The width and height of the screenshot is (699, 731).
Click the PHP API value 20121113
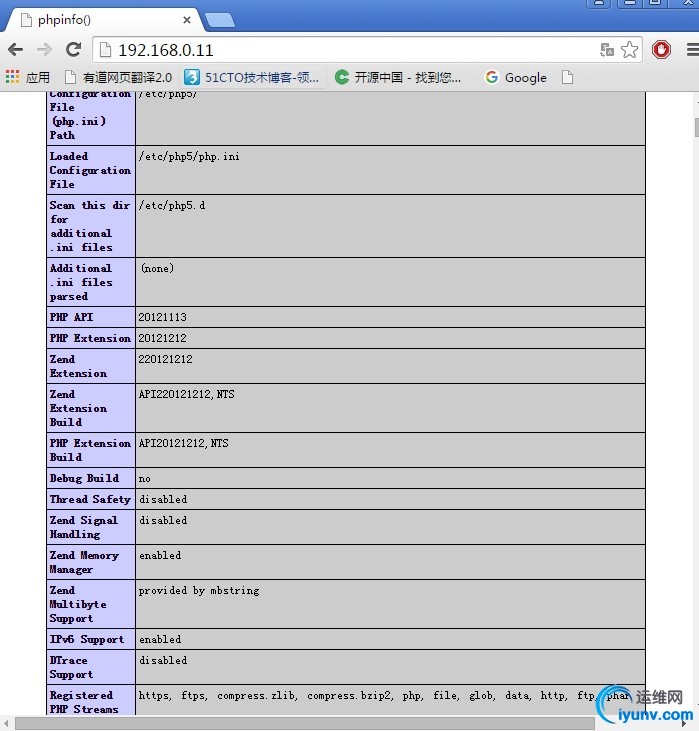click(x=162, y=317)
